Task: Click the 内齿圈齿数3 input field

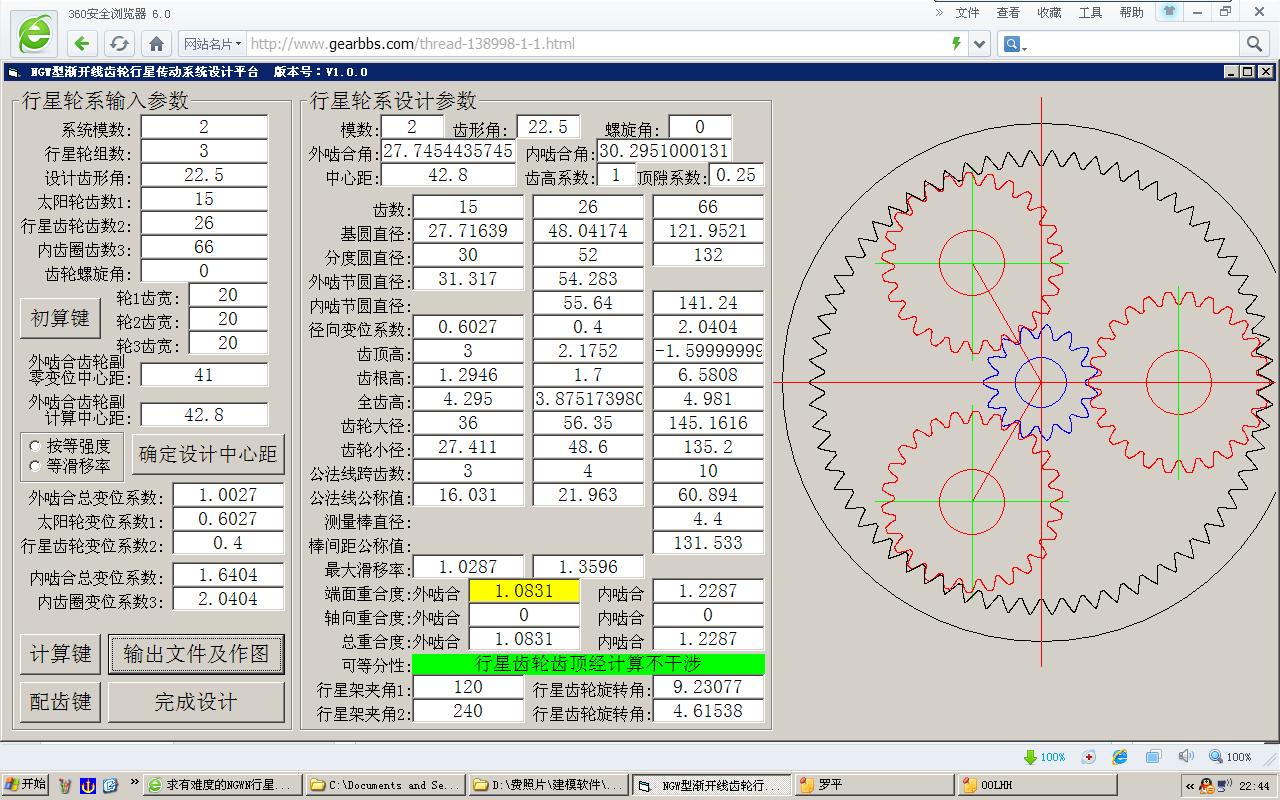Action: (x=204, y=247)
